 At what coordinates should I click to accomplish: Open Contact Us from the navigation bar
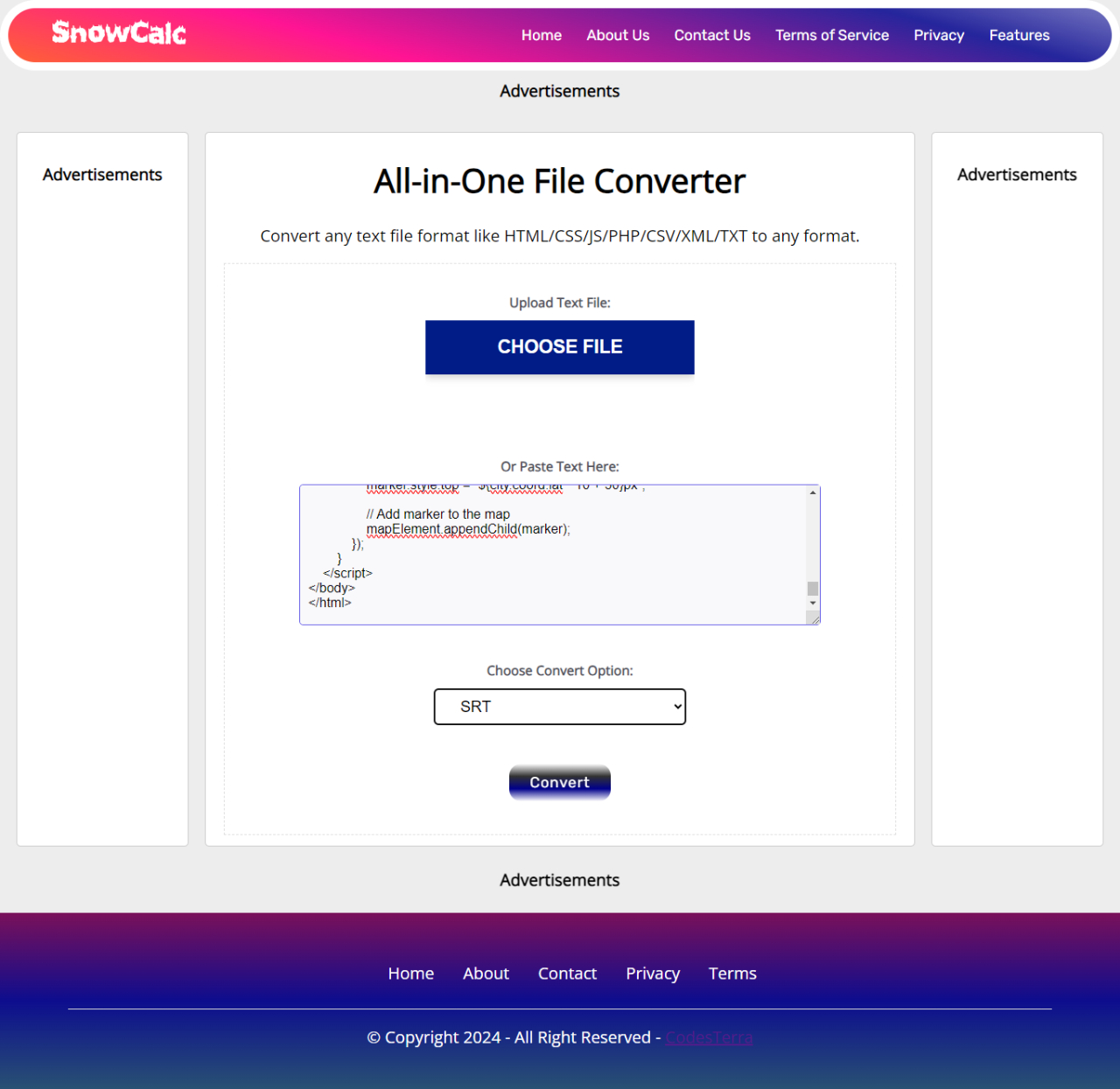[711, 35]
